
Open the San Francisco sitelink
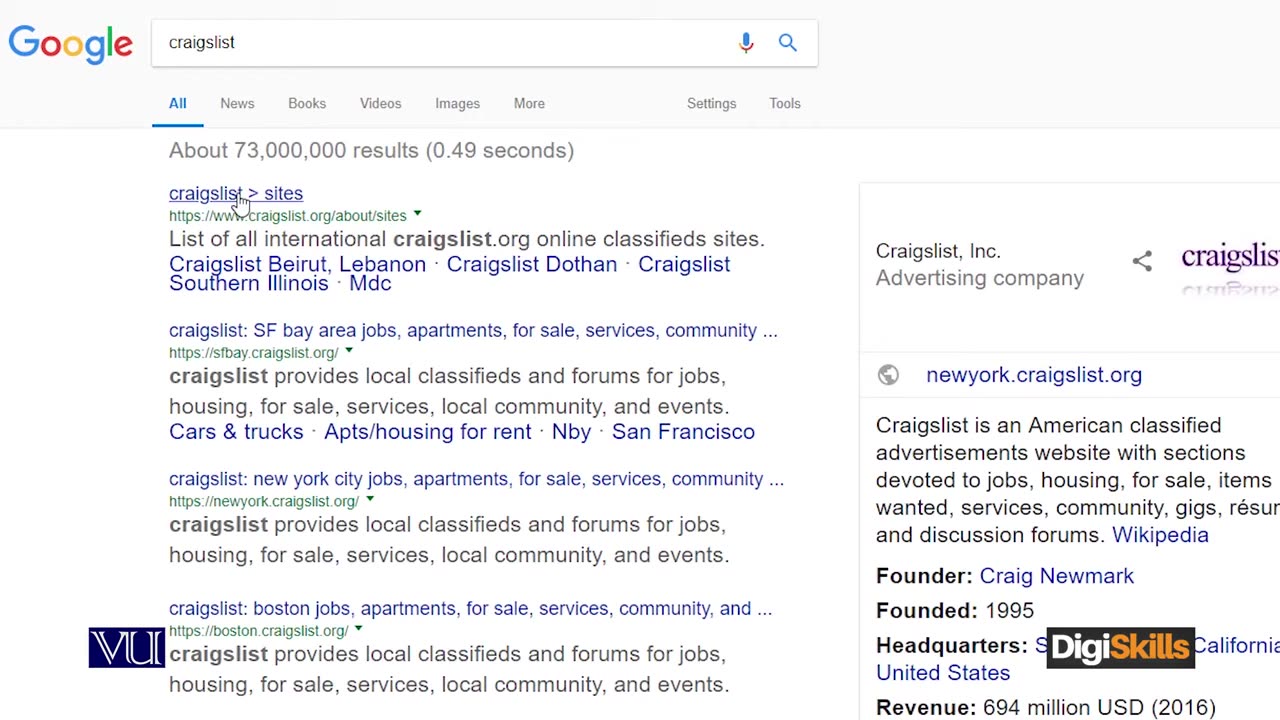[x=683, y=431]
